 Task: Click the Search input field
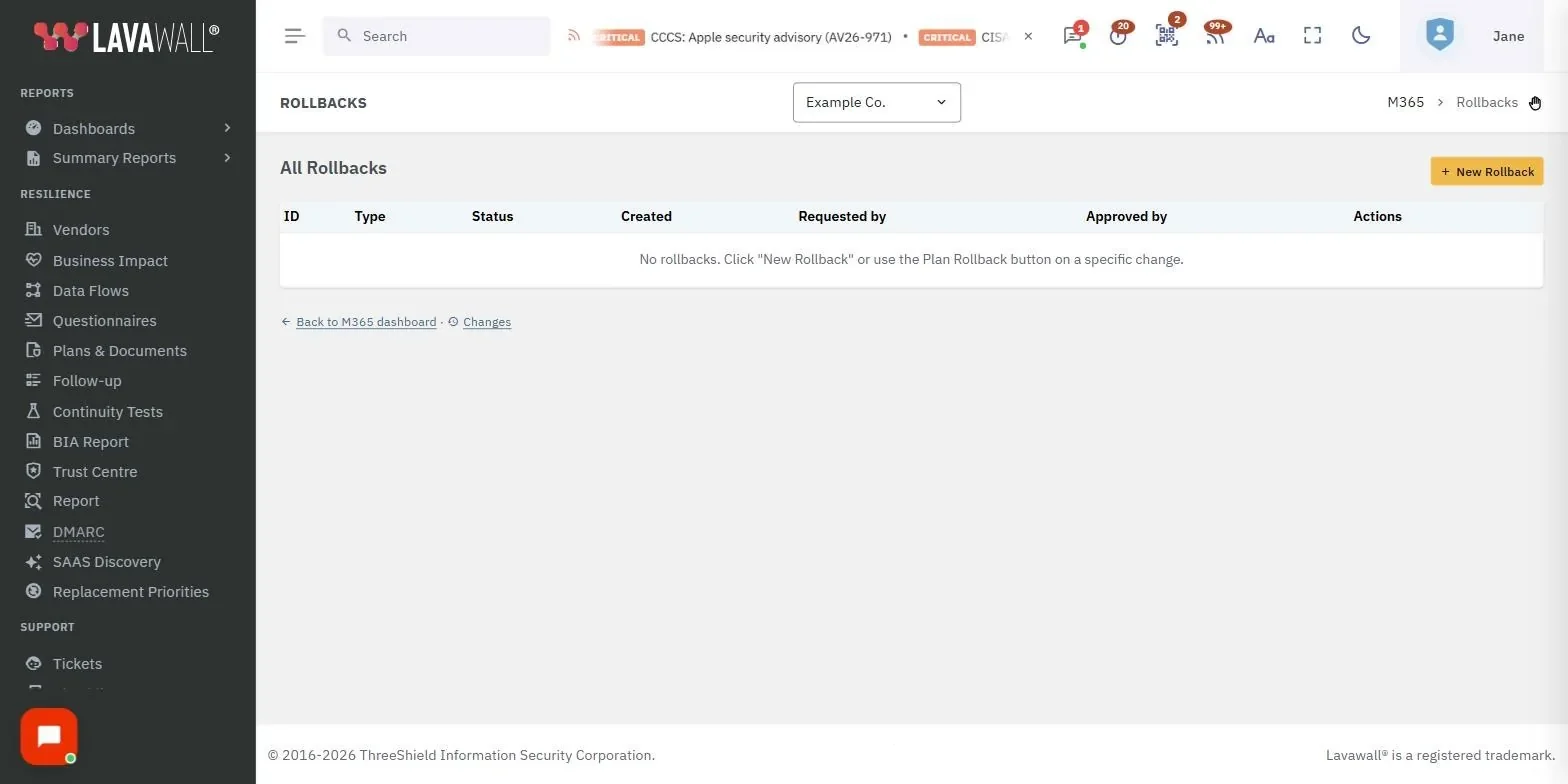(436, 36)
